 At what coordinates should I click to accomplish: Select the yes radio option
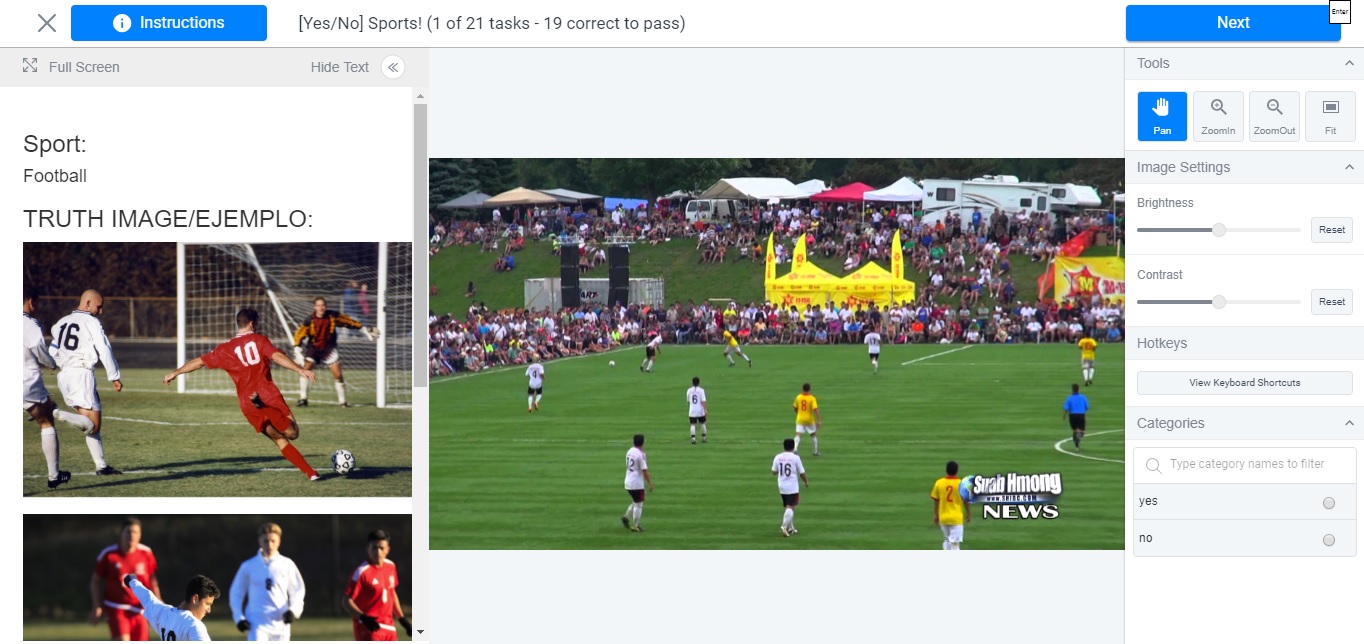(x=1329, y=503)
